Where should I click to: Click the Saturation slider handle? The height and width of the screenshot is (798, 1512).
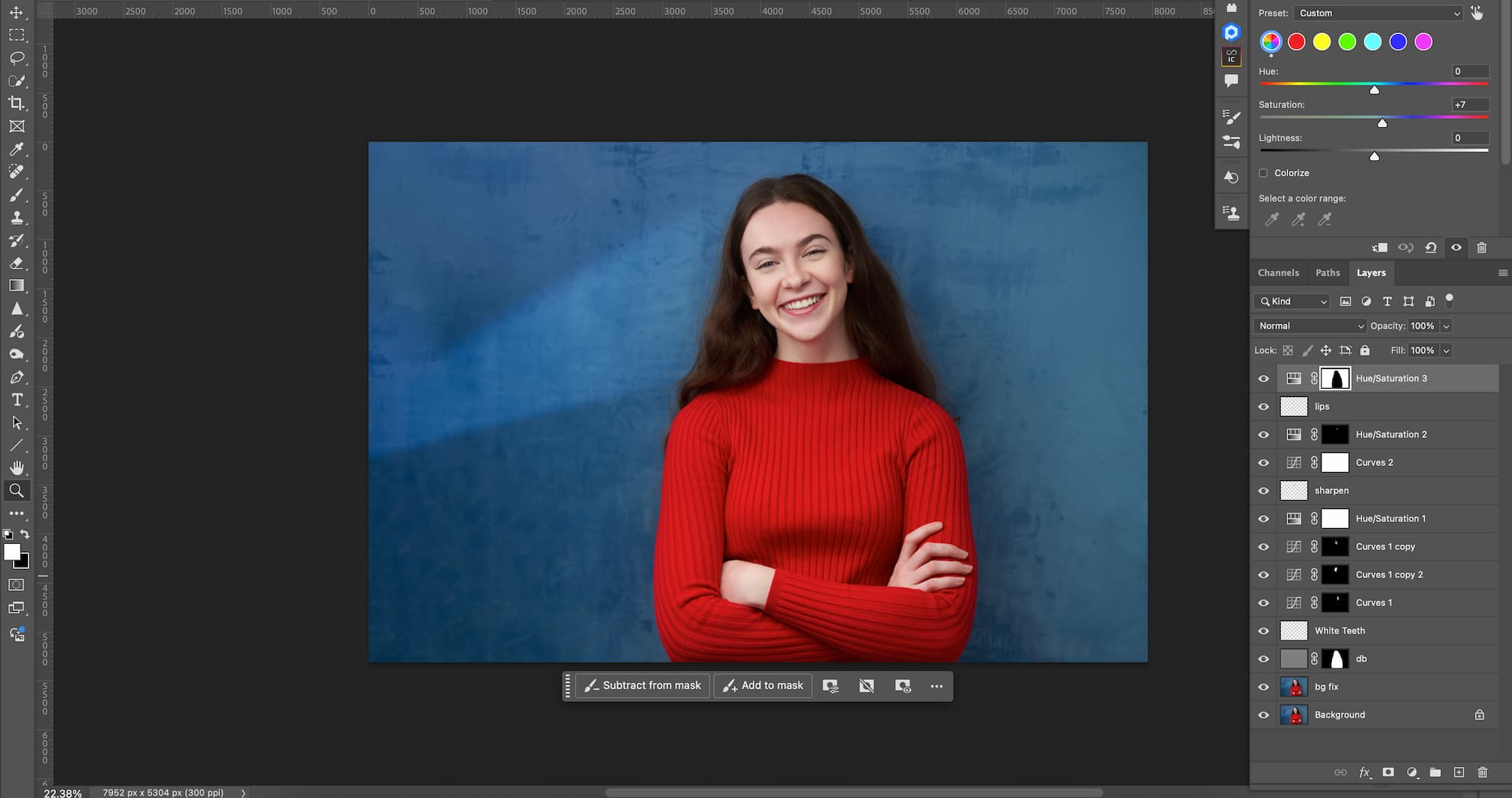[1382, 123]
